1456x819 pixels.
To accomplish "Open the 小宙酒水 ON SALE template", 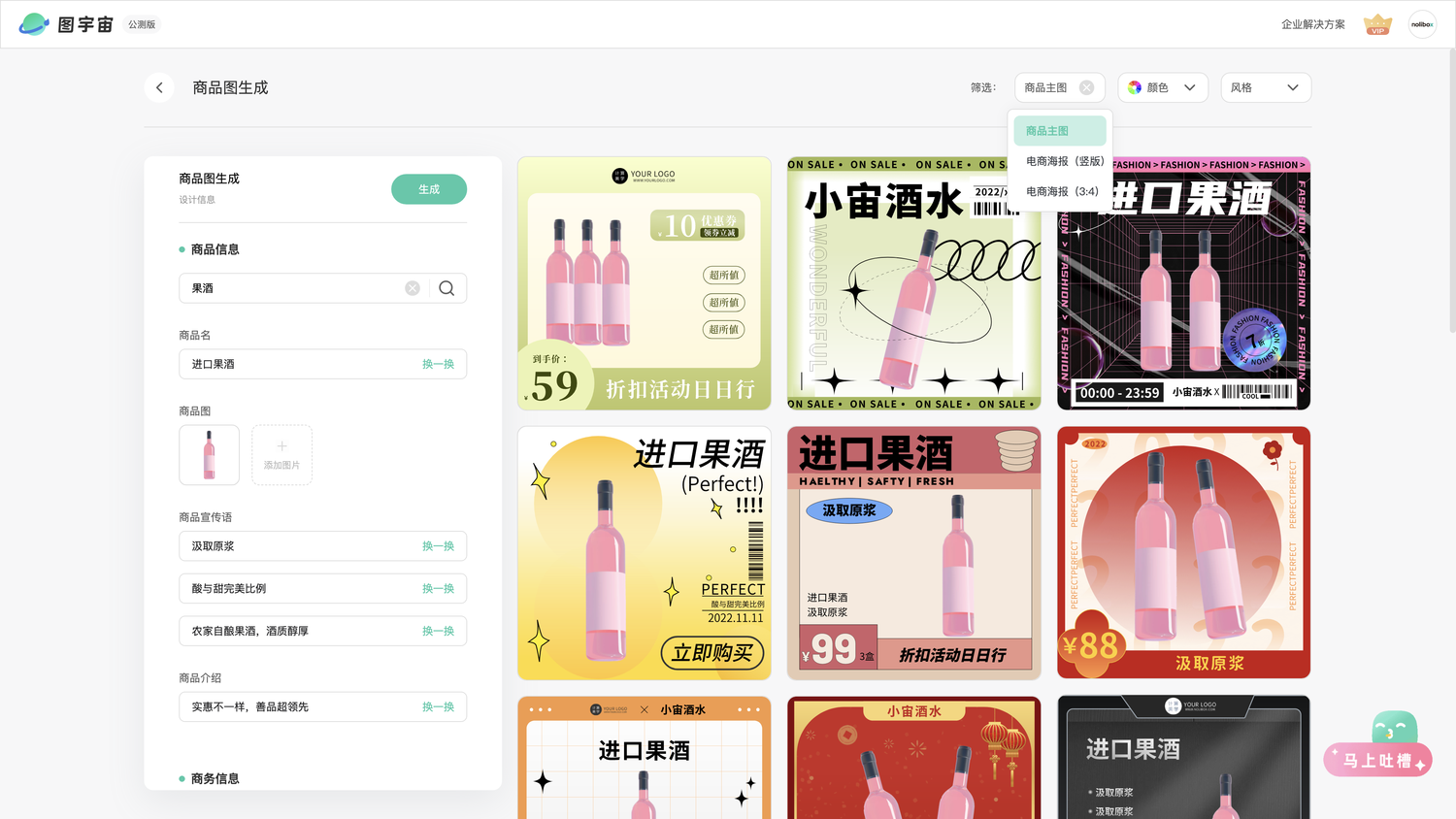I will point(913,283).
